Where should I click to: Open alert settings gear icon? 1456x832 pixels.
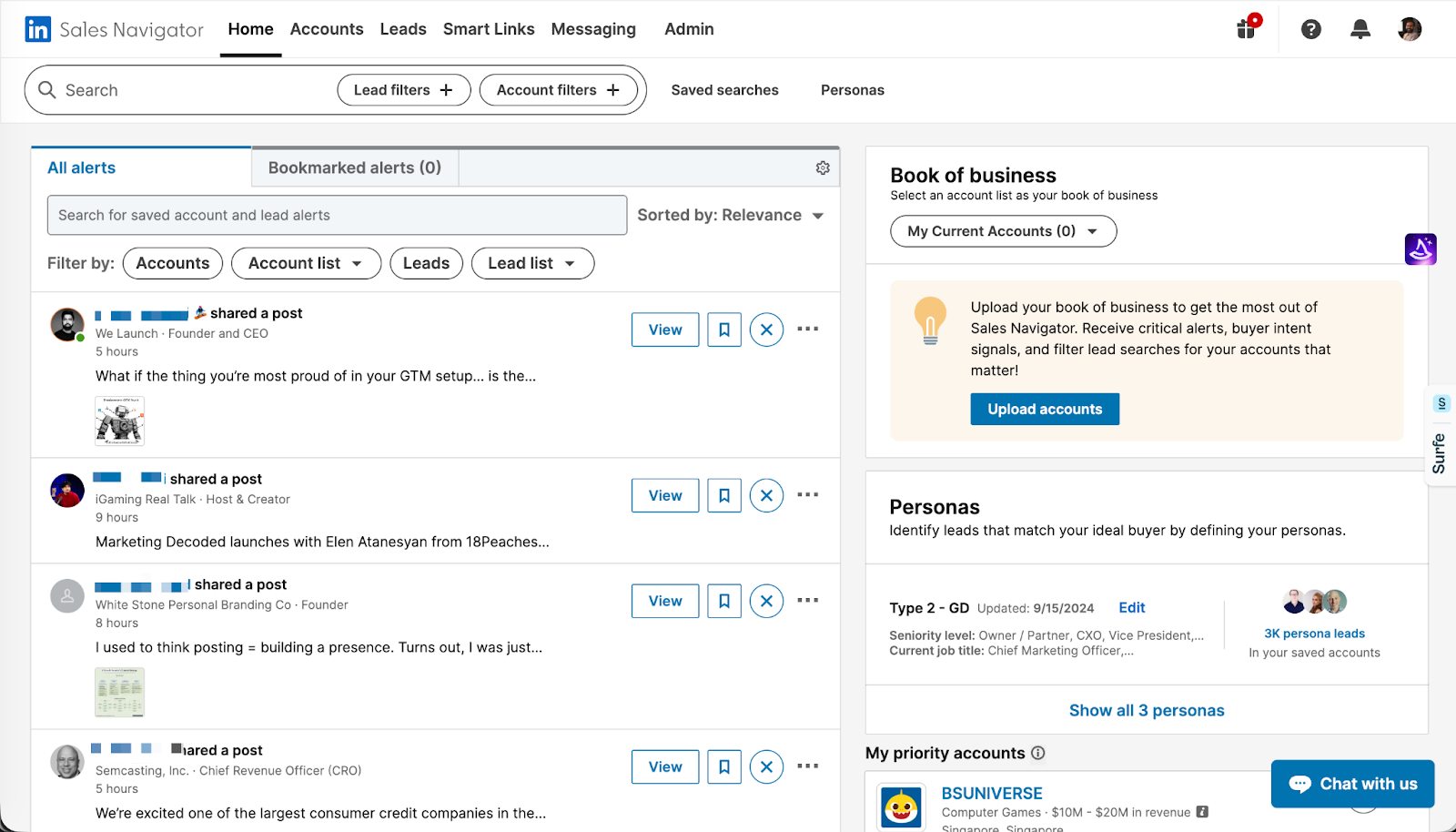coord(823,167)
